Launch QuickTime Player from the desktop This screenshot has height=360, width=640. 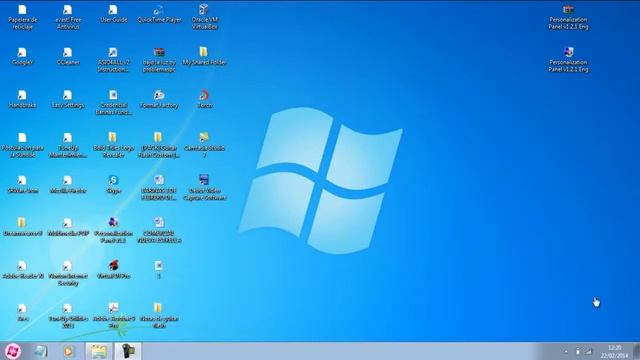(159, 14)
